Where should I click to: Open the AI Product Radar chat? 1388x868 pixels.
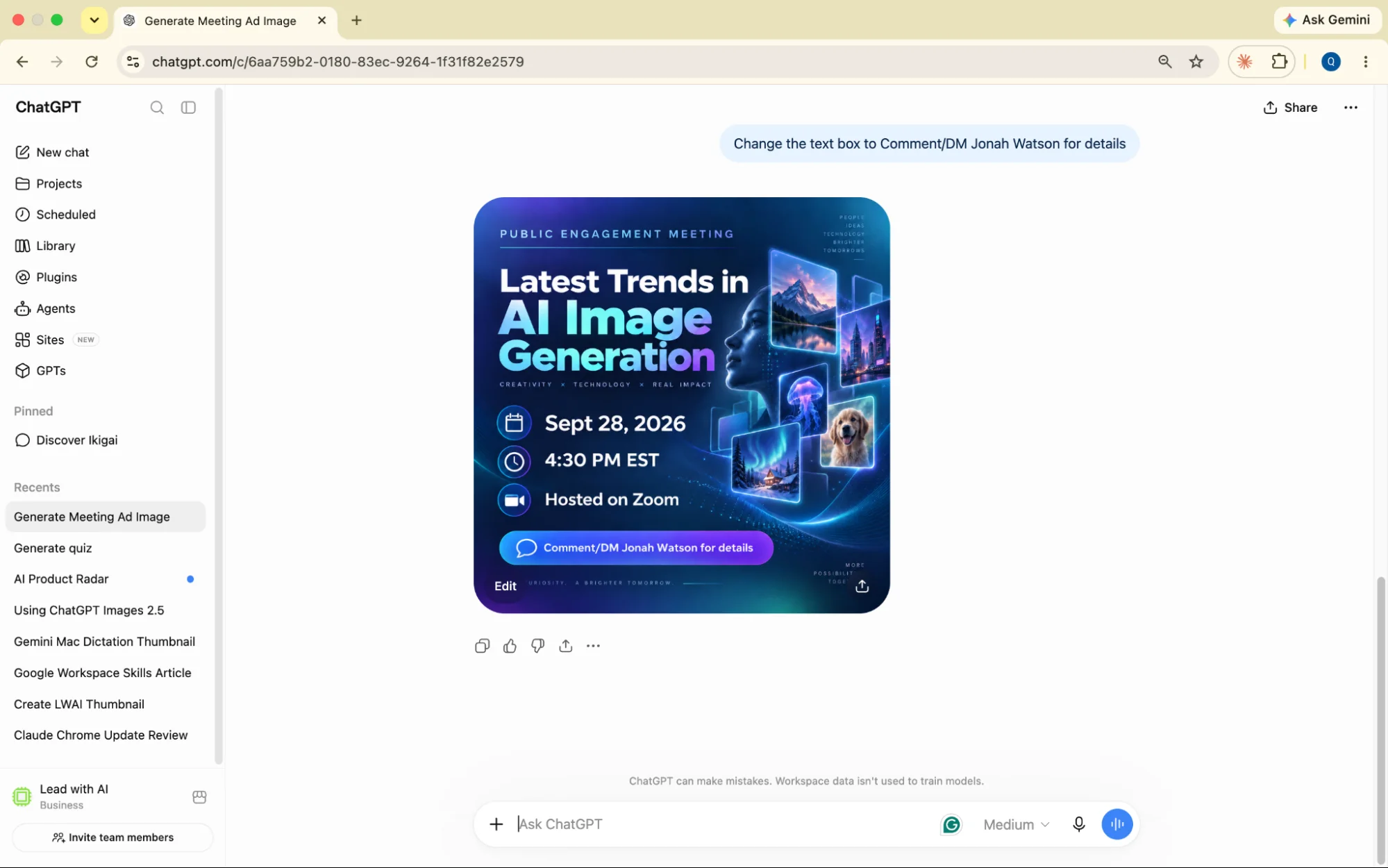tap(104, 579)
